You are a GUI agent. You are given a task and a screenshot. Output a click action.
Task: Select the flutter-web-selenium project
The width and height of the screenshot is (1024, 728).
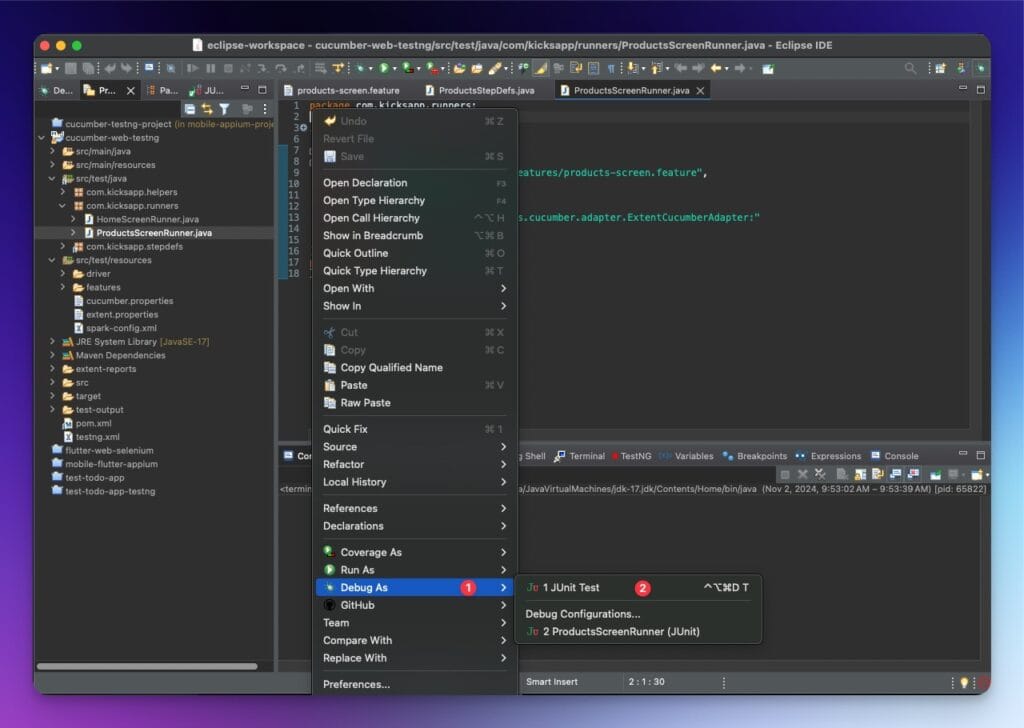[109, 451]
